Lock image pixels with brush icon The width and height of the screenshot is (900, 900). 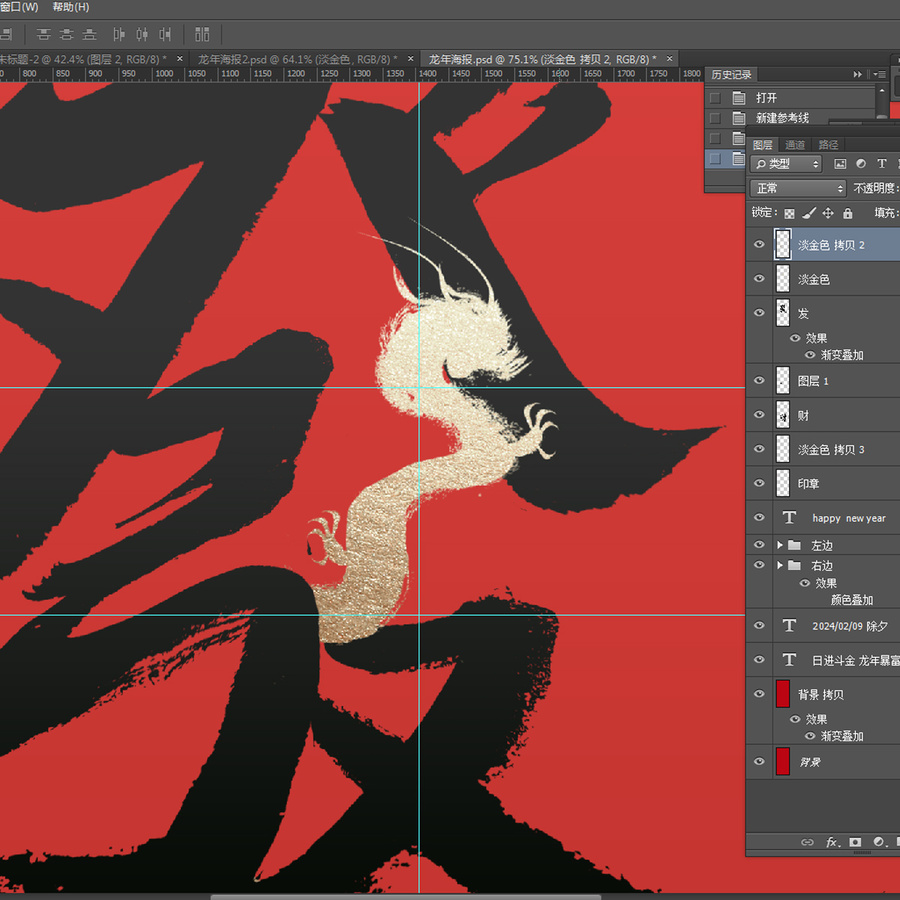[x=809, y=214]
